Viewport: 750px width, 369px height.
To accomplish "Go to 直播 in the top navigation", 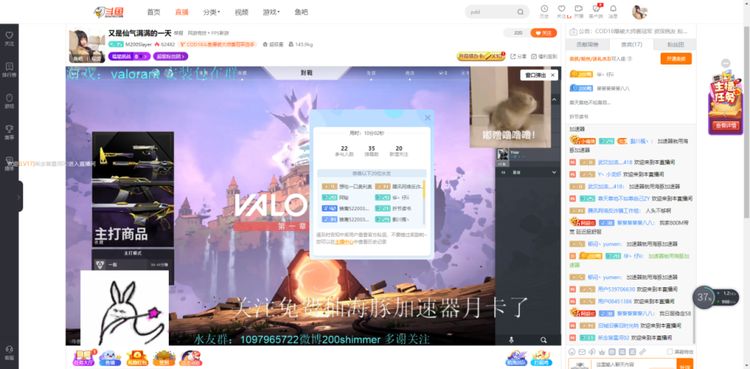I will [x=182, y=12].
